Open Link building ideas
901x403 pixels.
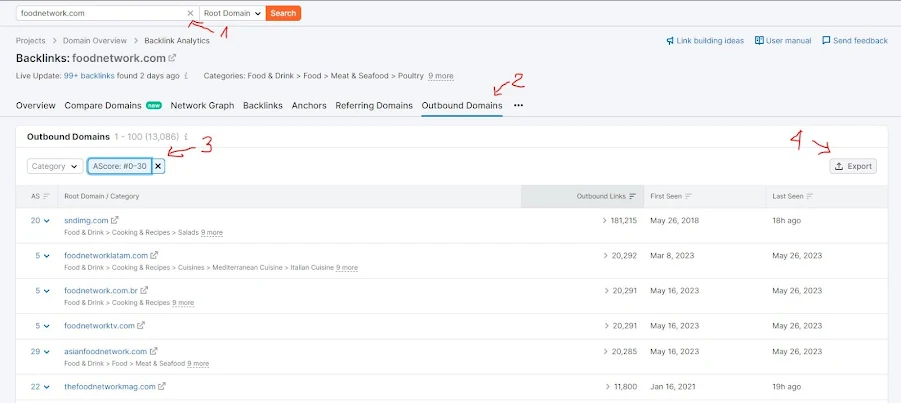click(710, 41)
